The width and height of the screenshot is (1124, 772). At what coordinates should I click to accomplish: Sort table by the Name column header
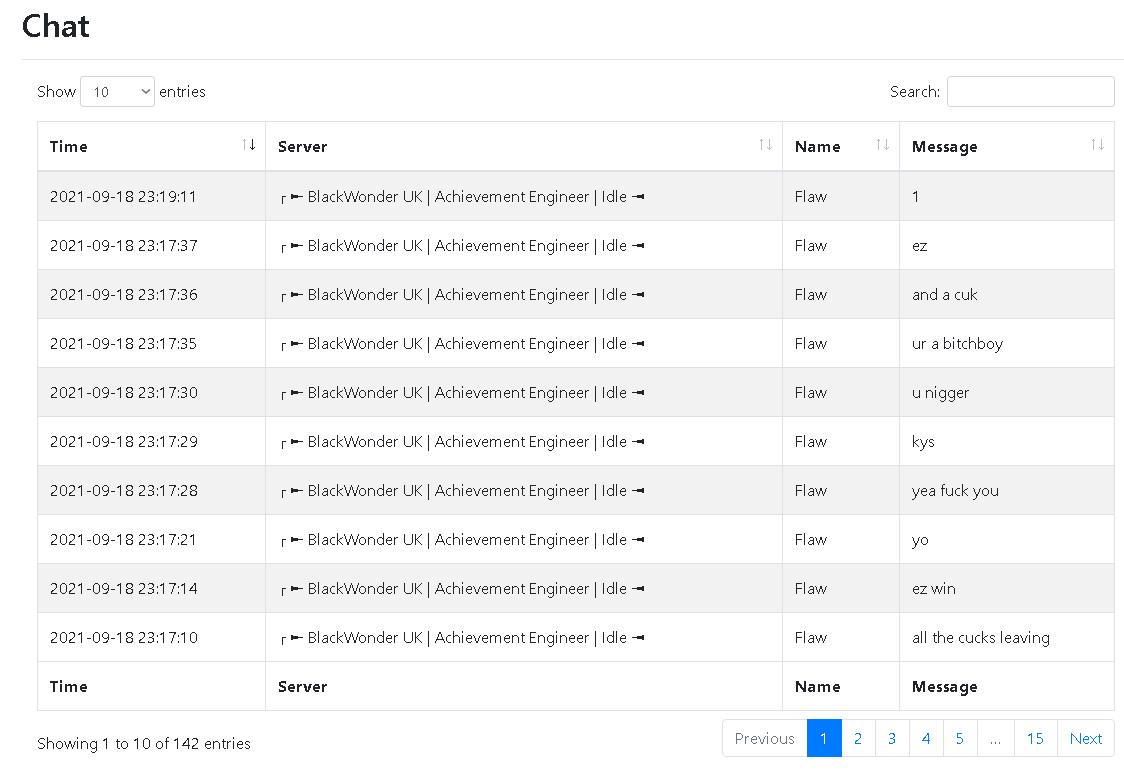841,146
